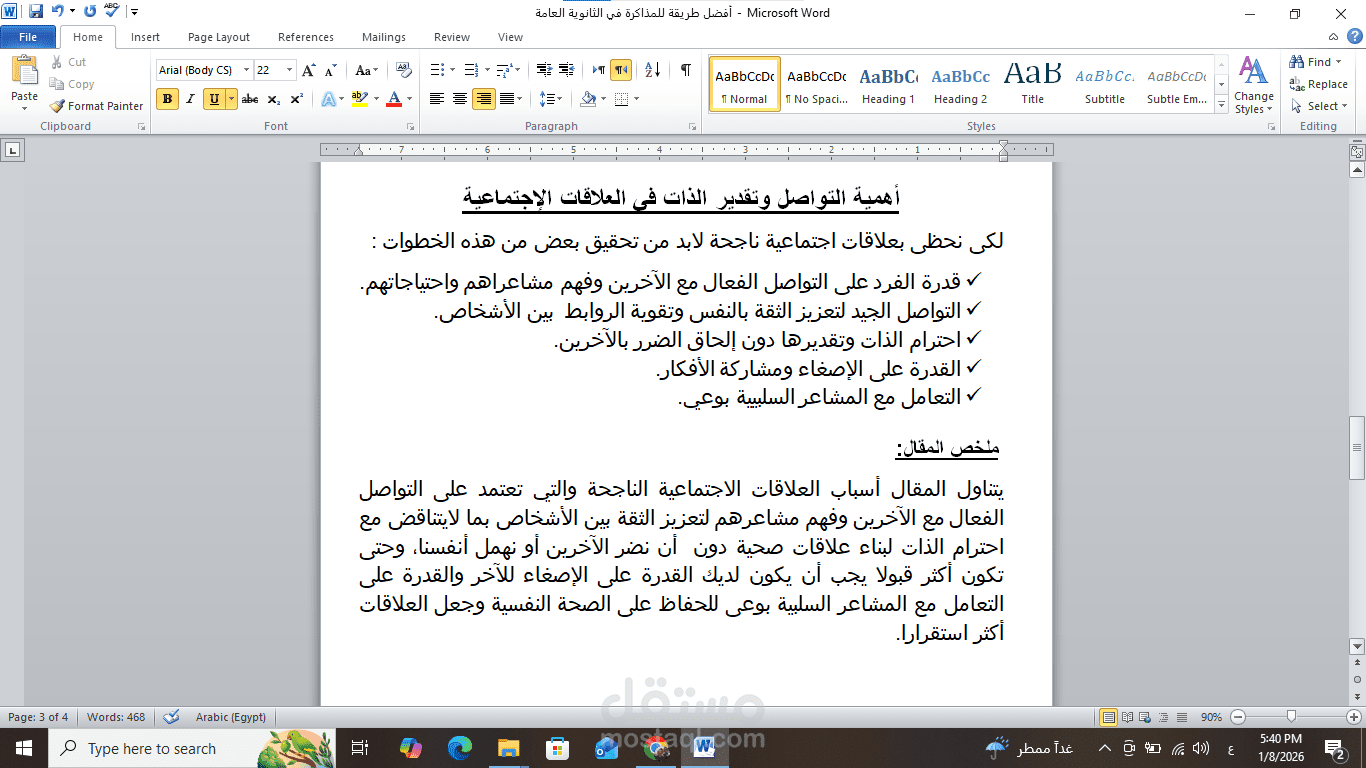The height and width of the screenshot is (768, 1366).
Task: Switch to the Mailings tab
Action: (383, 37)
